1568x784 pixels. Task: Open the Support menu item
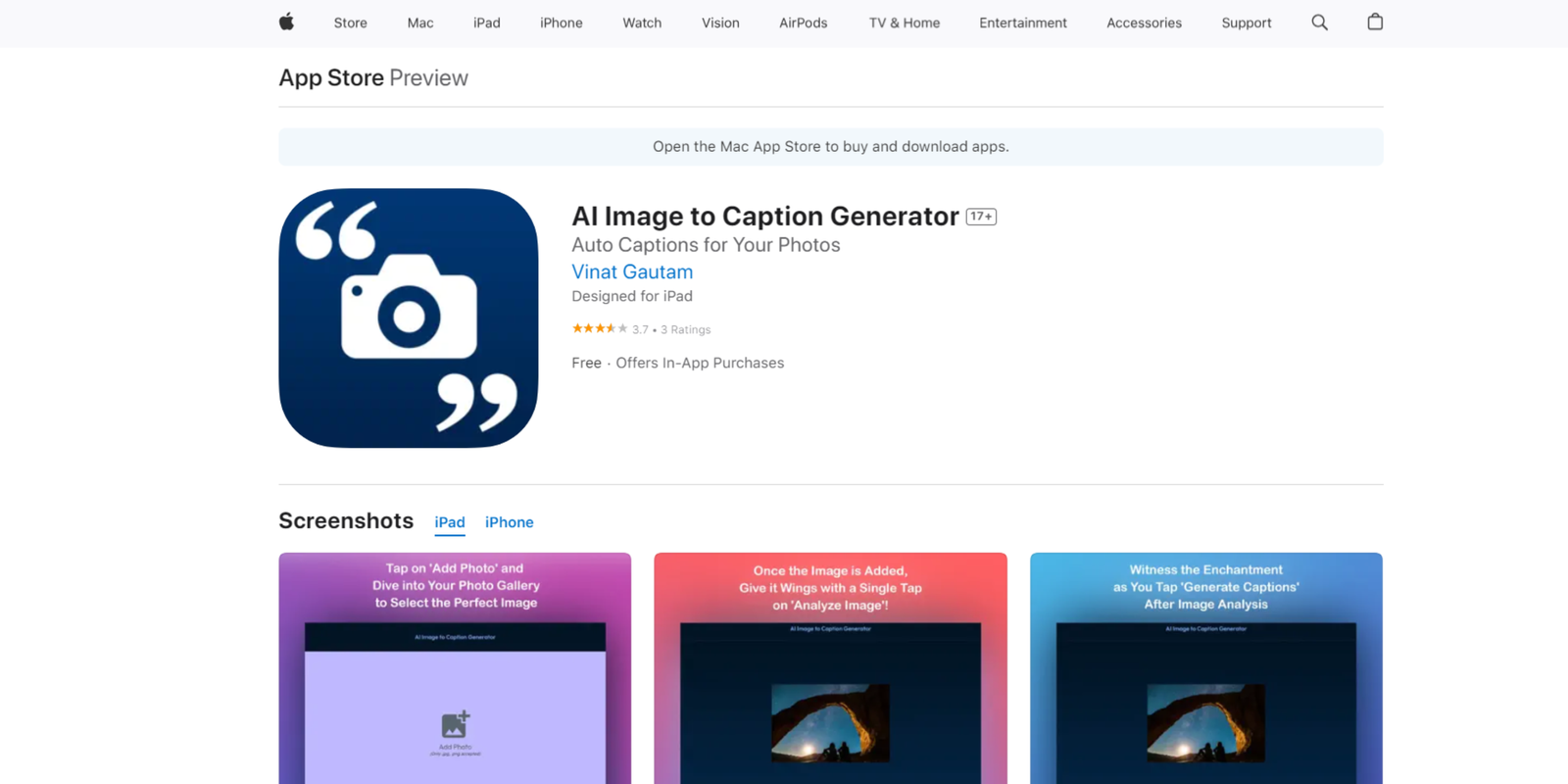point(1247,23)
